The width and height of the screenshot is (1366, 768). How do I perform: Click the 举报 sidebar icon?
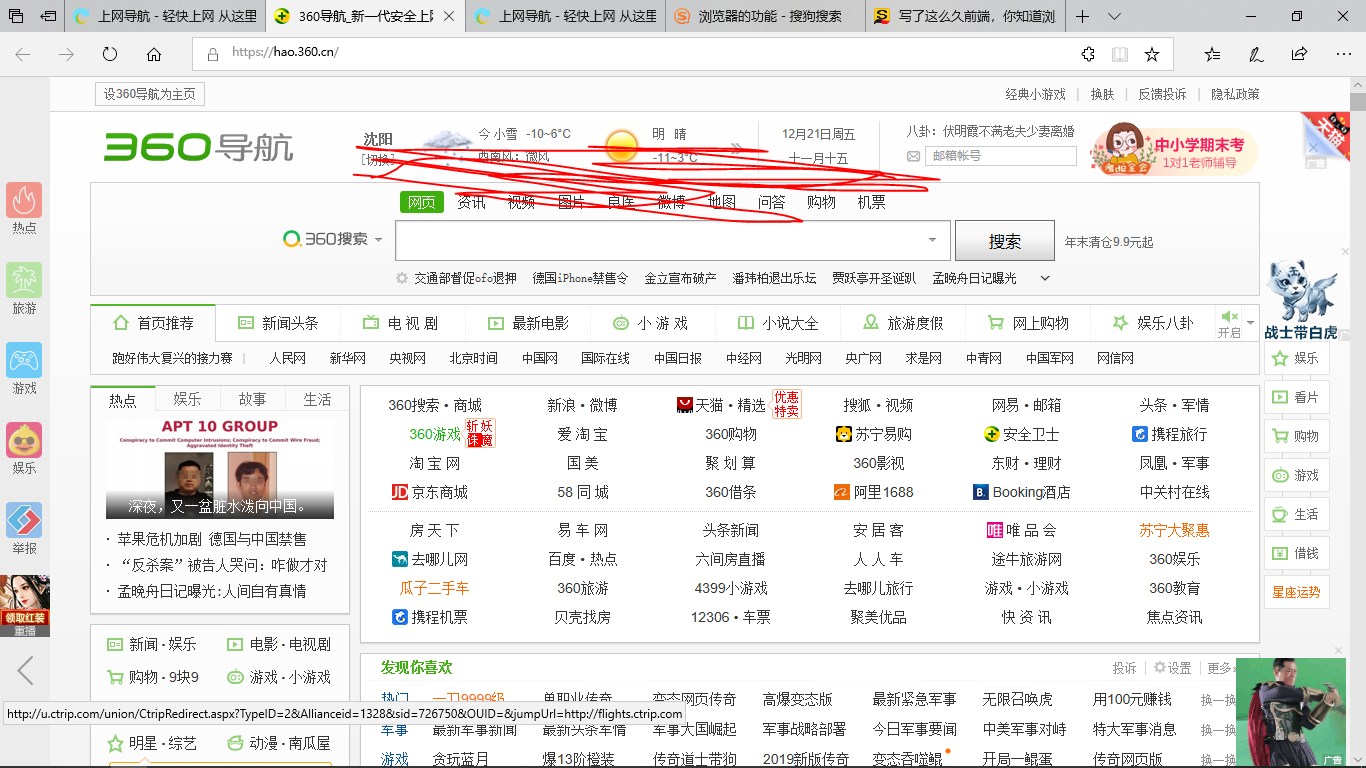coord(24,520)
